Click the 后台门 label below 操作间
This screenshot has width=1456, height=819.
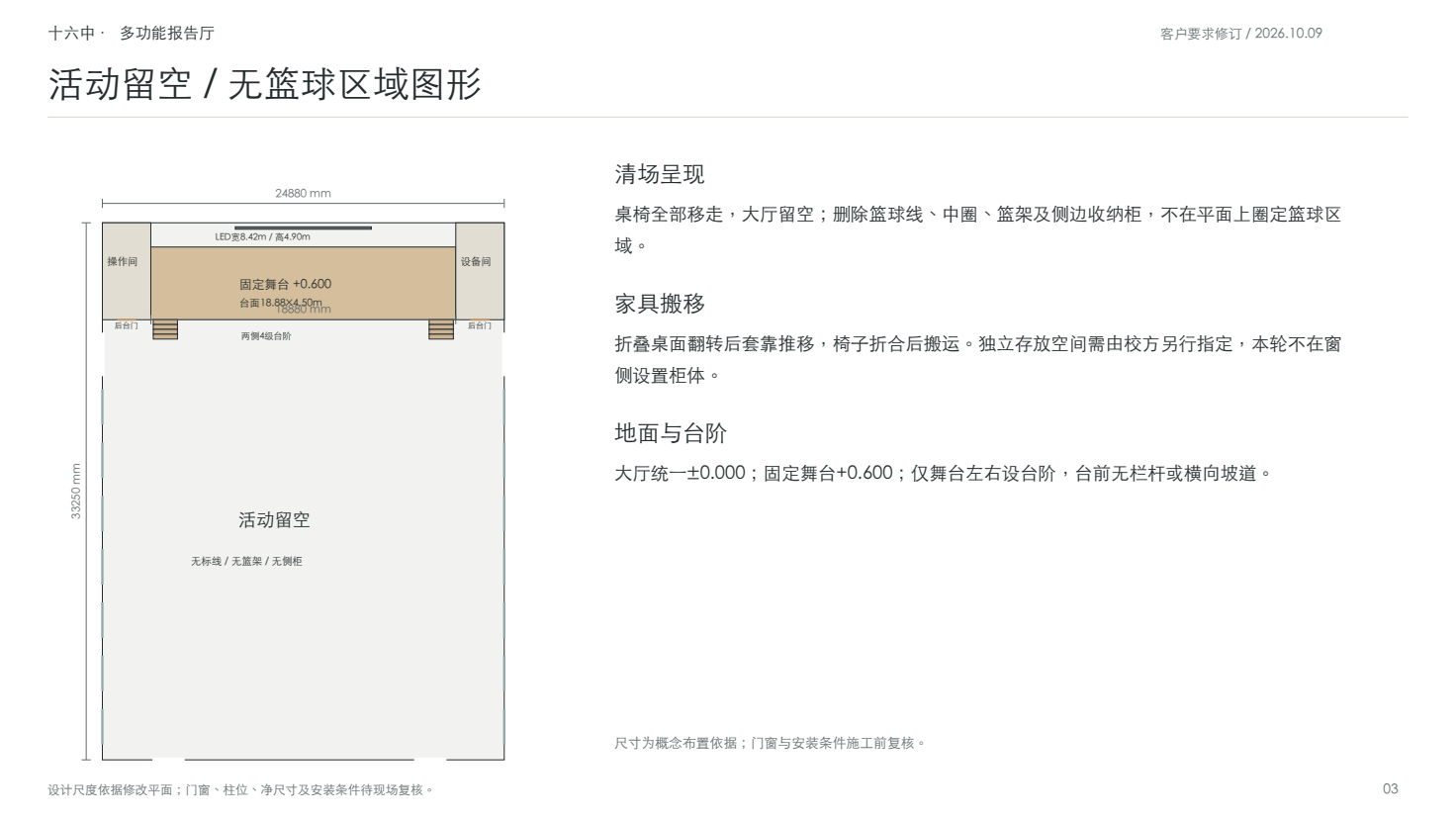coord(127,325)
